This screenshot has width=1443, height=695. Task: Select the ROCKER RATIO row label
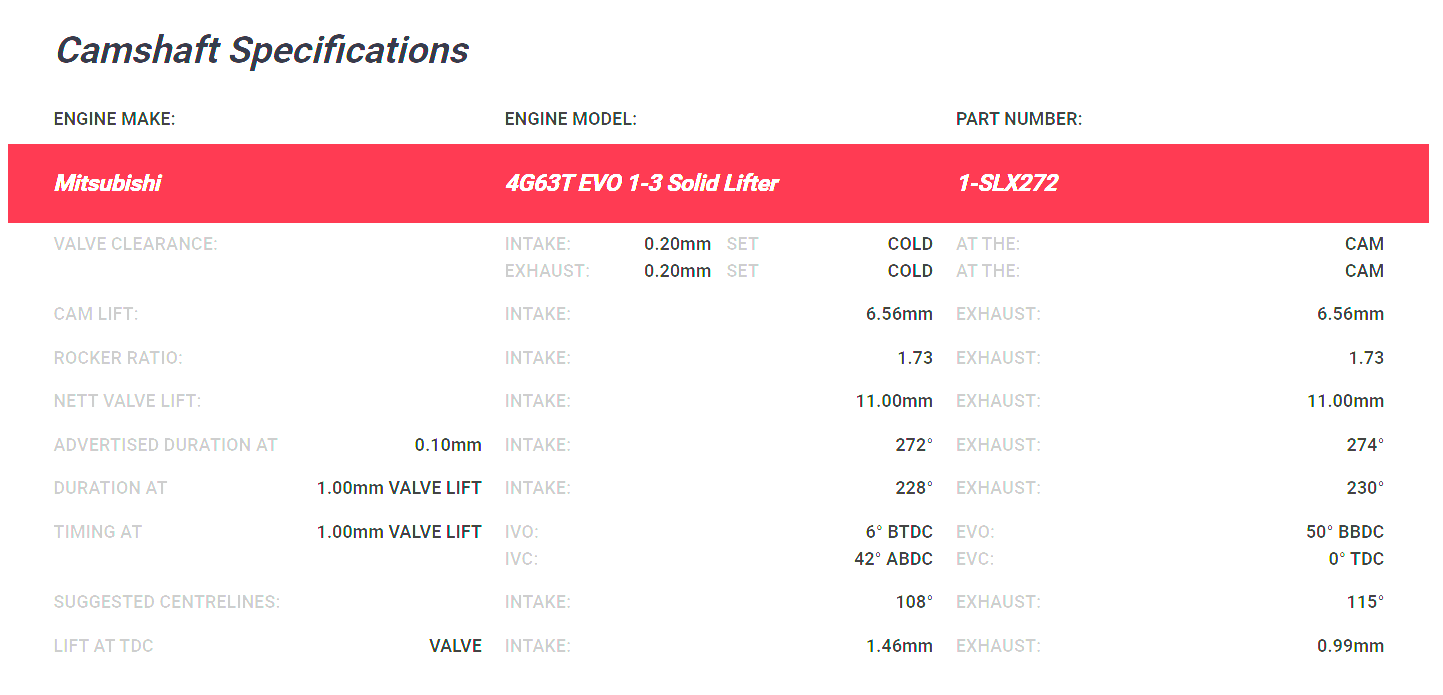click(118, 358)
